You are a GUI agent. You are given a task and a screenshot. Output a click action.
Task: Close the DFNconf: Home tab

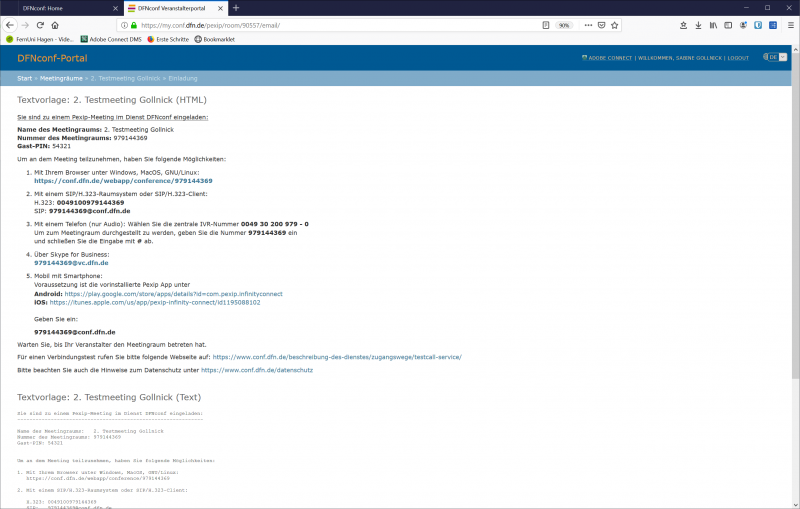(115, 8)
